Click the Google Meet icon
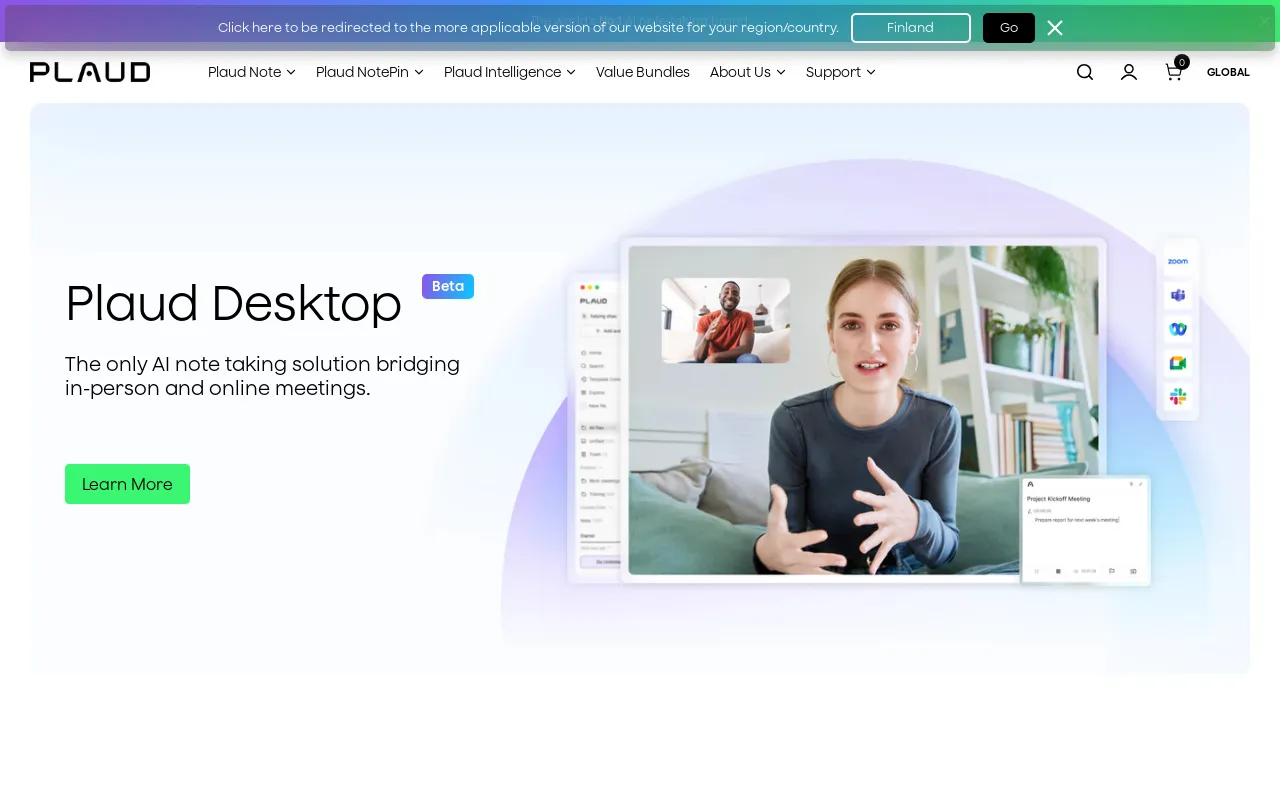The width and height of the screenshot is (1280, 800). [x=1178, y=363]
